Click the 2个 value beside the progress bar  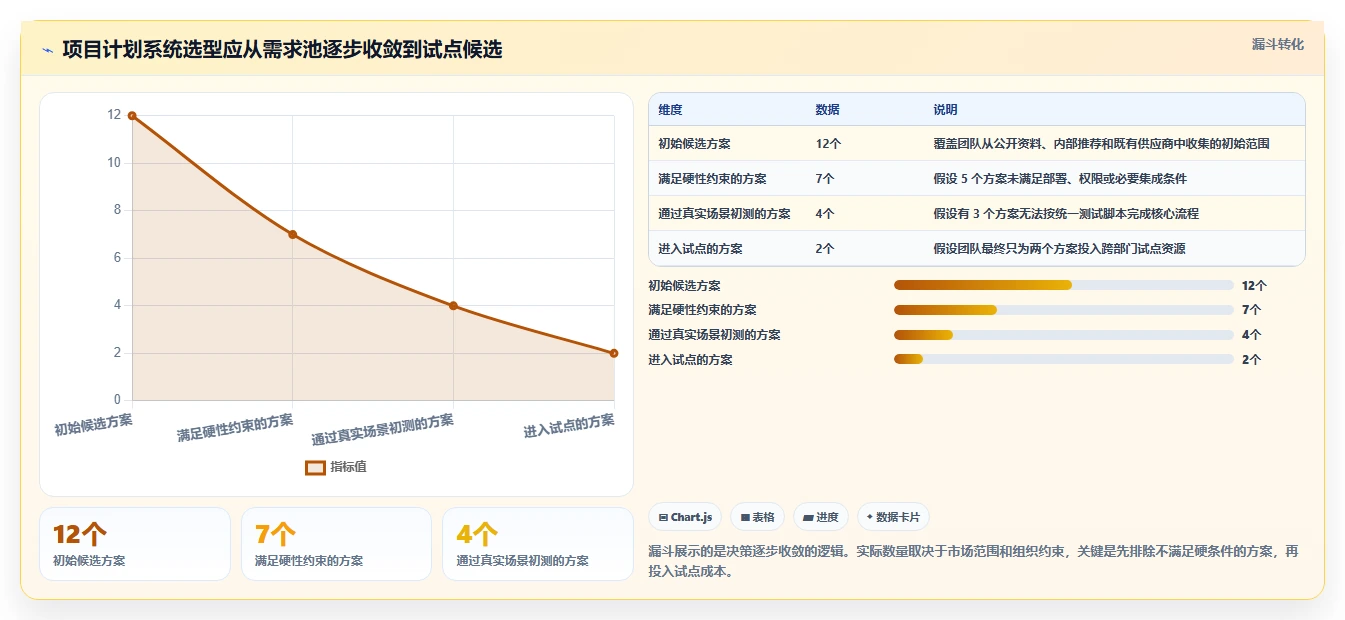1251,360
